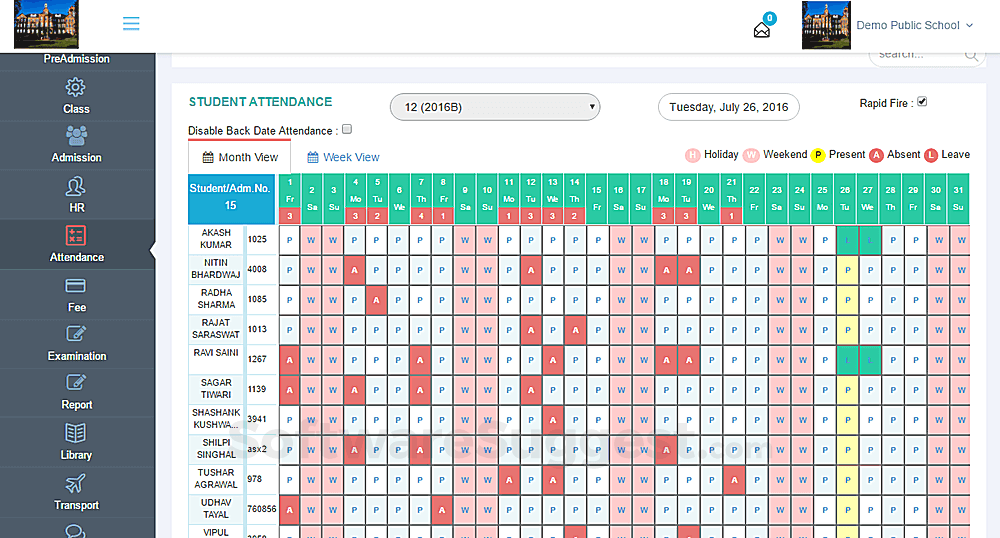Open the class dropdown showing 12 (2016B)
1000x538 pixels.
(495, 107)
